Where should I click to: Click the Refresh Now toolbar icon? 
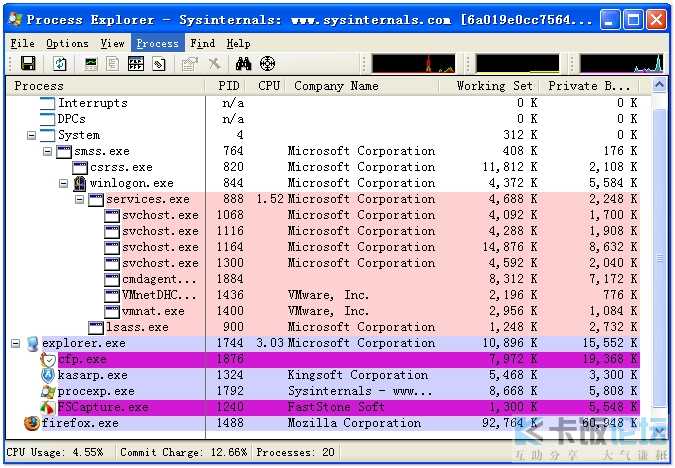coord(60,64)
